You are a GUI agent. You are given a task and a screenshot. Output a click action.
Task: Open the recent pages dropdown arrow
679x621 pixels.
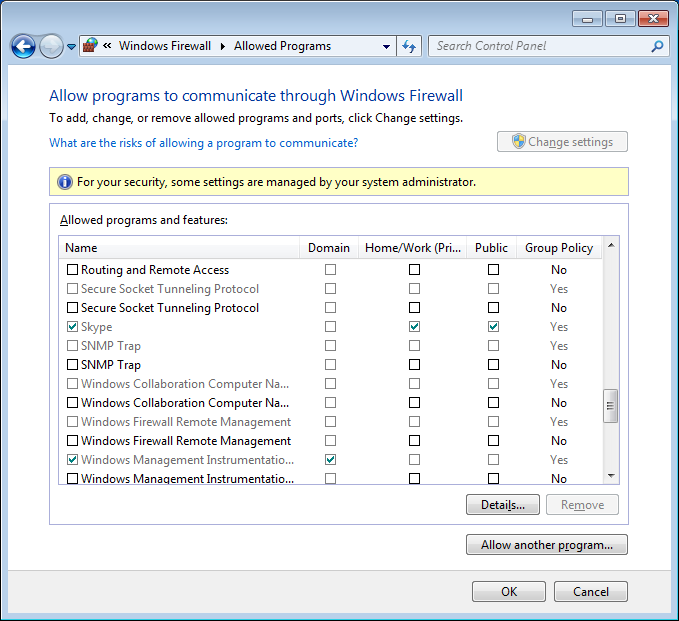pos(72,47)
